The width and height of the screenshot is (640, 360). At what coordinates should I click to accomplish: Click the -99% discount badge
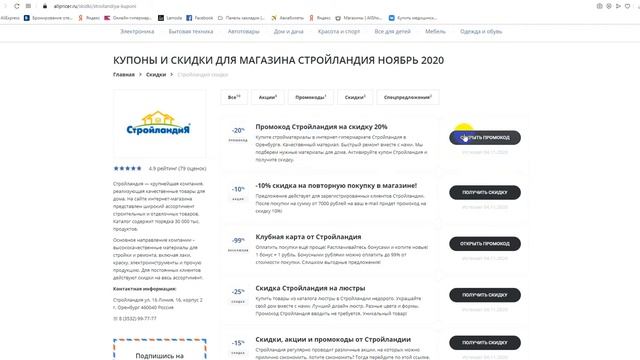click(238, 240)
